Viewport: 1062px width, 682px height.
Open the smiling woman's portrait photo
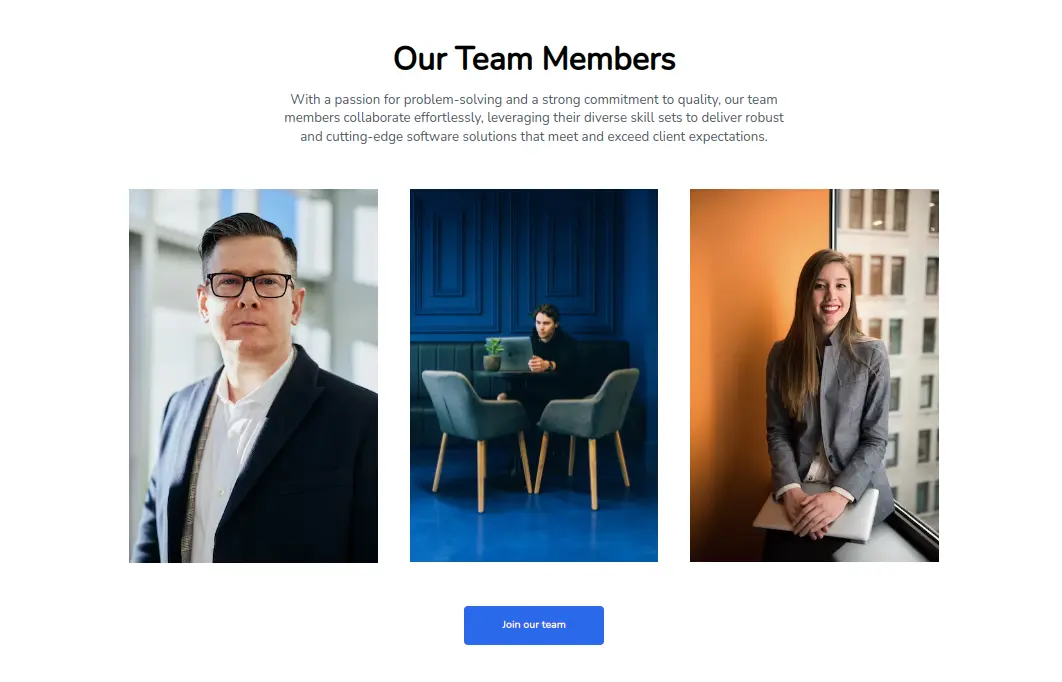[814, 375]
